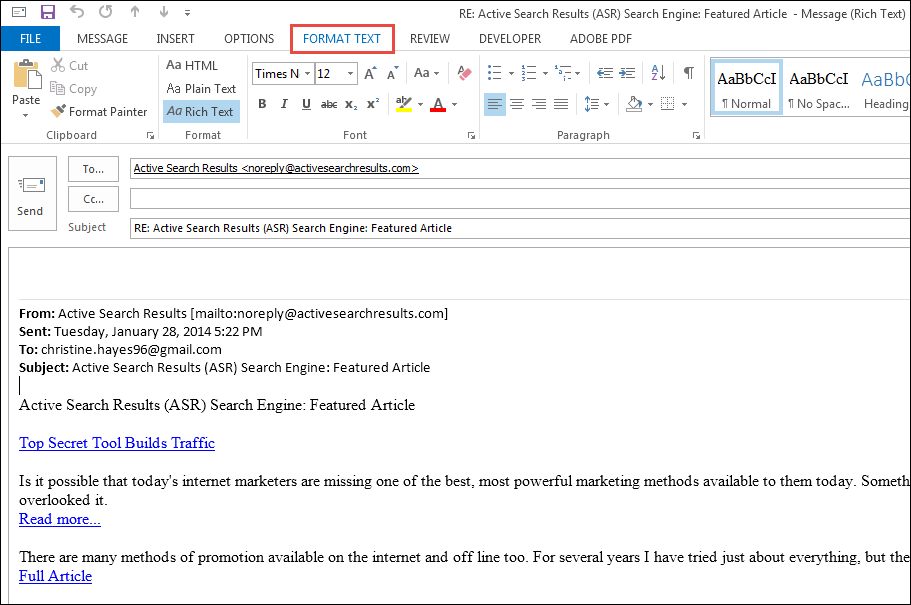
Task: Open the Paragraph dialog launcher
Action: pyautogui.click(x=696, y=135)
